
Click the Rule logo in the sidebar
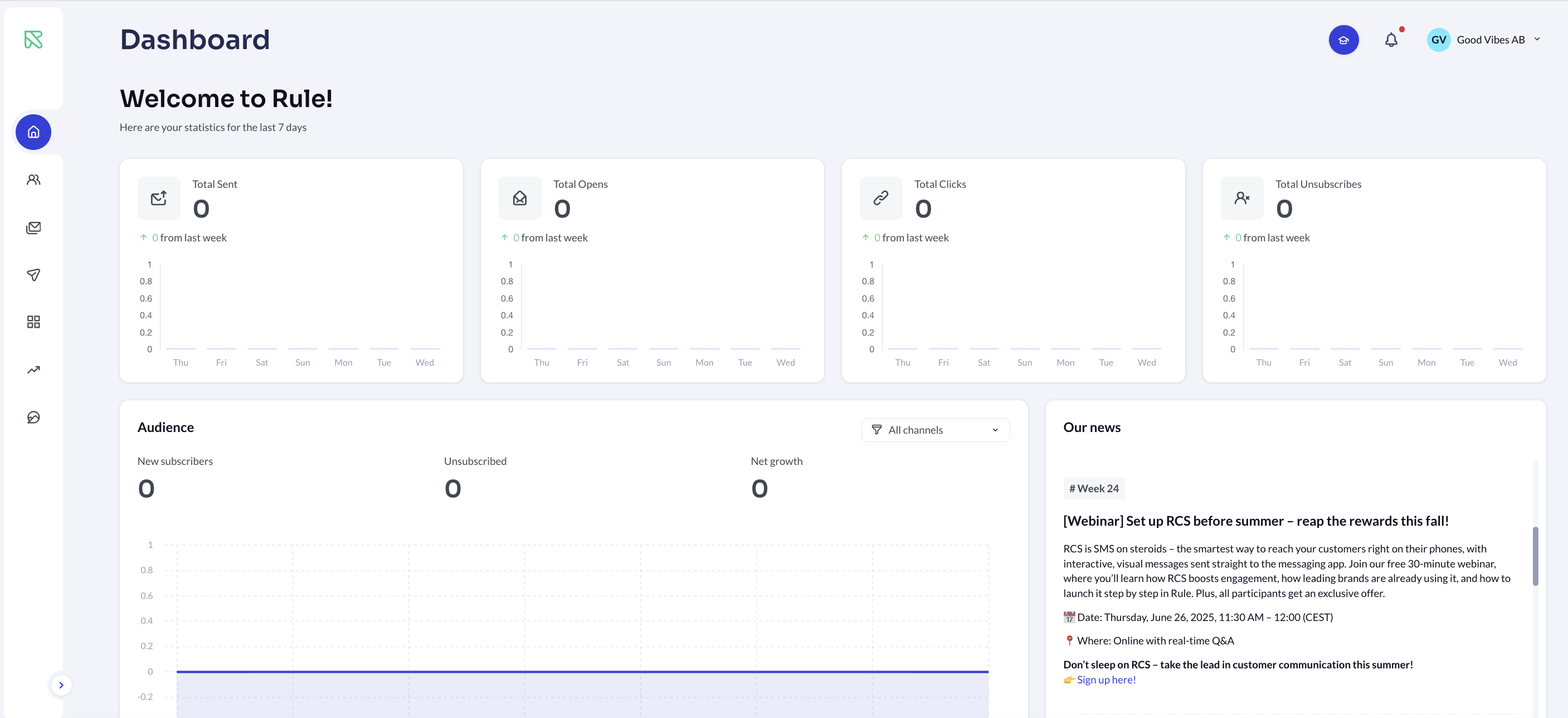point(33,40)
